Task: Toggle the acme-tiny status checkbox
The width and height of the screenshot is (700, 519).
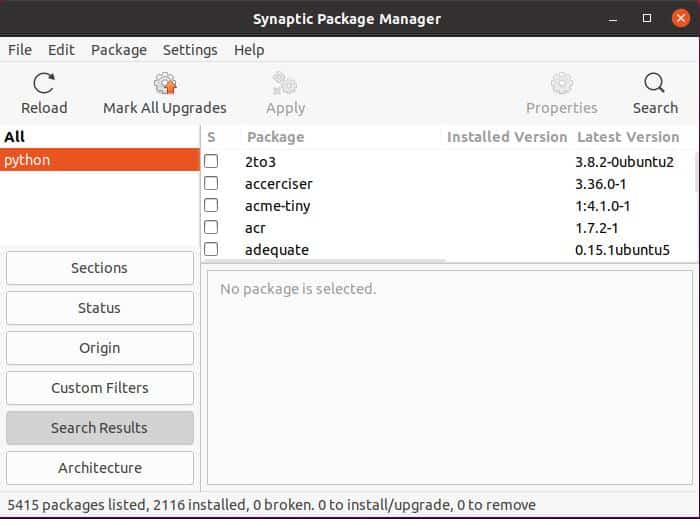Action: pyautogui.click(x=211, y=205)
